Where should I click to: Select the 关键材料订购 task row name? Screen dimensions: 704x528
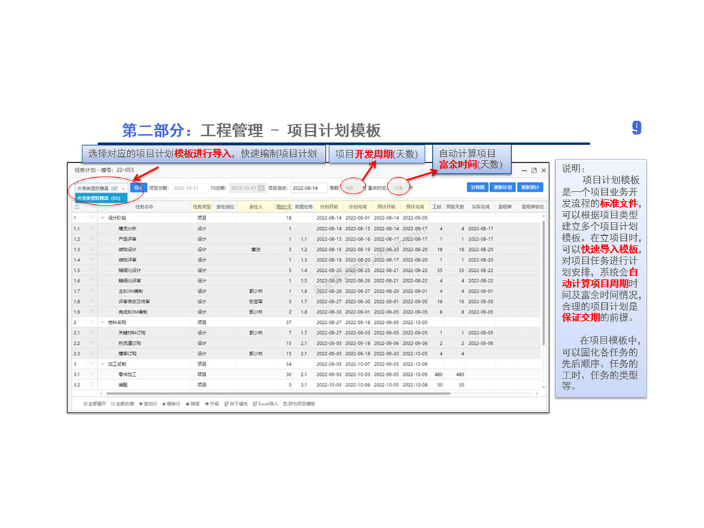[x=132, y=333]
